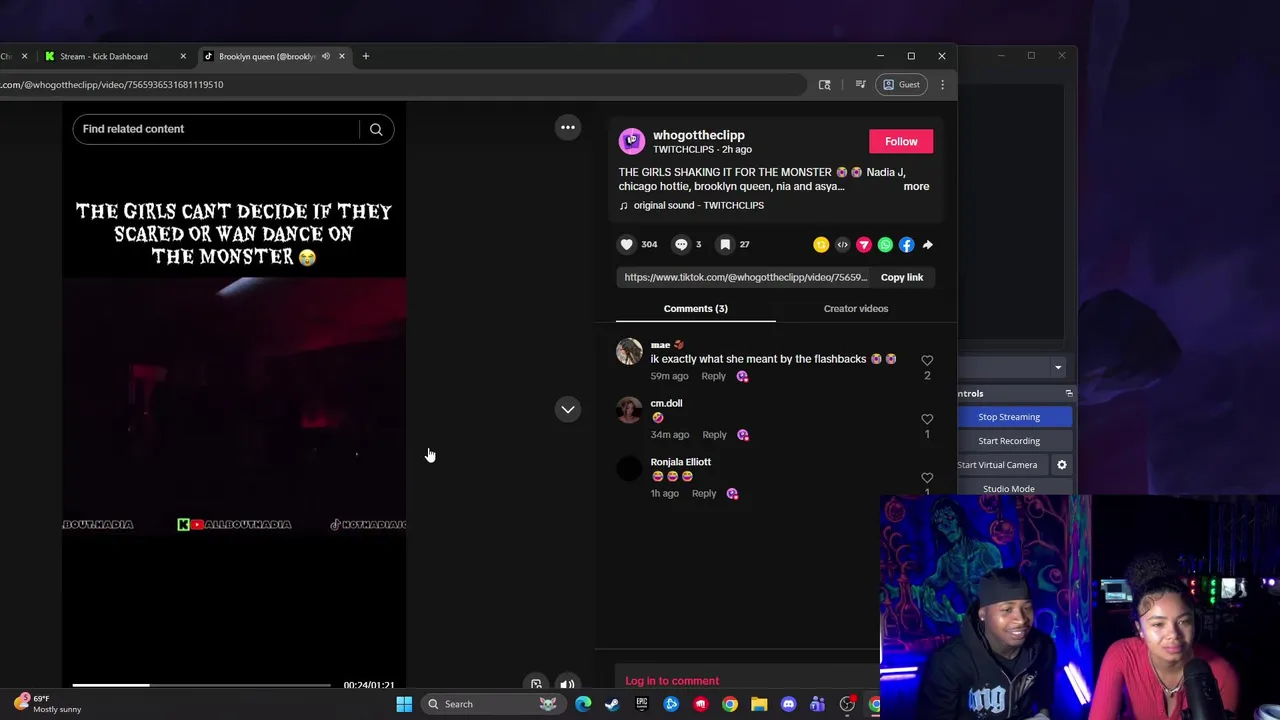
Task: Start Recording in OBS
Action: click(x=1009, y=441)
